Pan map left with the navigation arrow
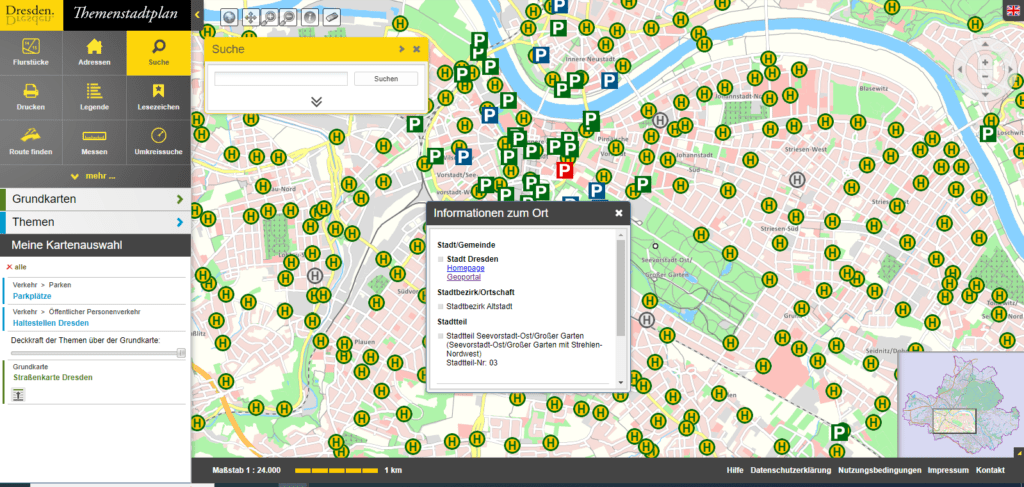This screenshot has width=1024, height=487. [961, 70]
